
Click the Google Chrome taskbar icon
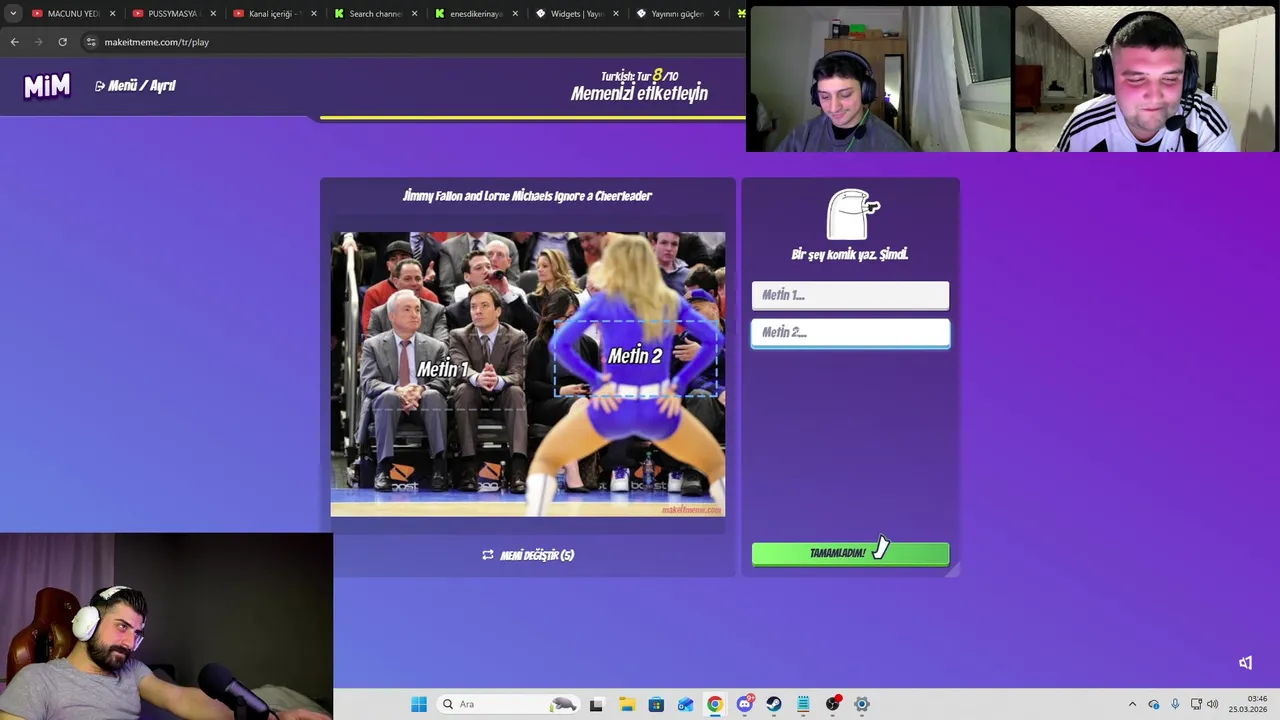(715, 704)
